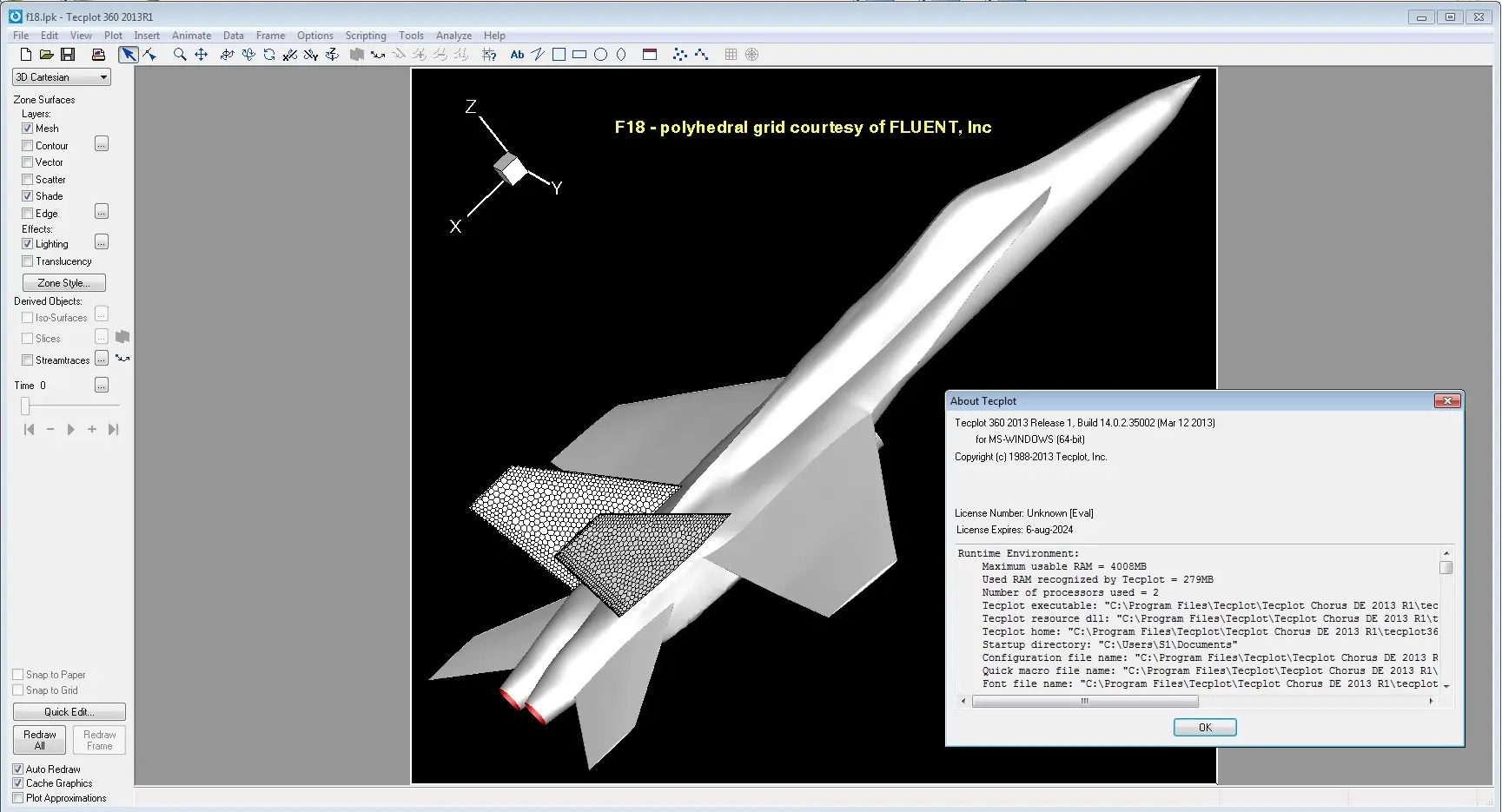
Task: Open Contour details ellipsis button
Action: [102, 143]
